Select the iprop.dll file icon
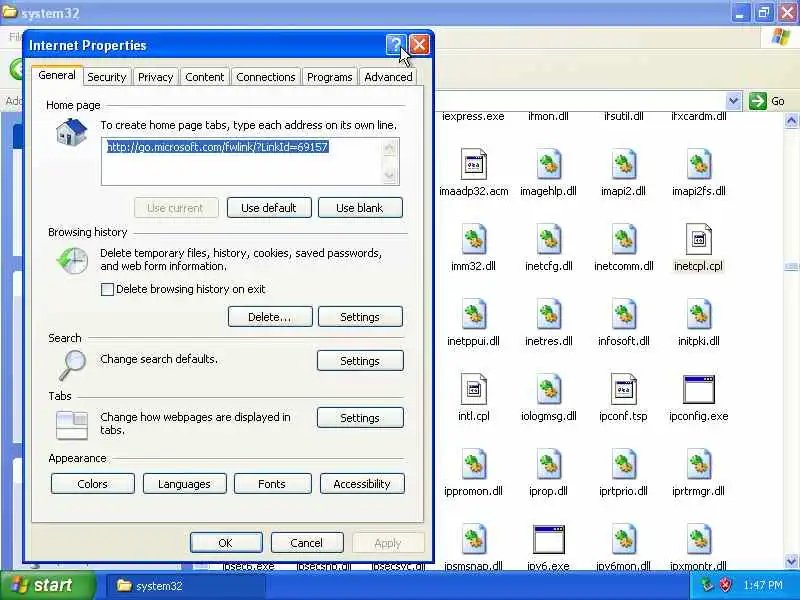The image size is (800, 600). [548, 464]
